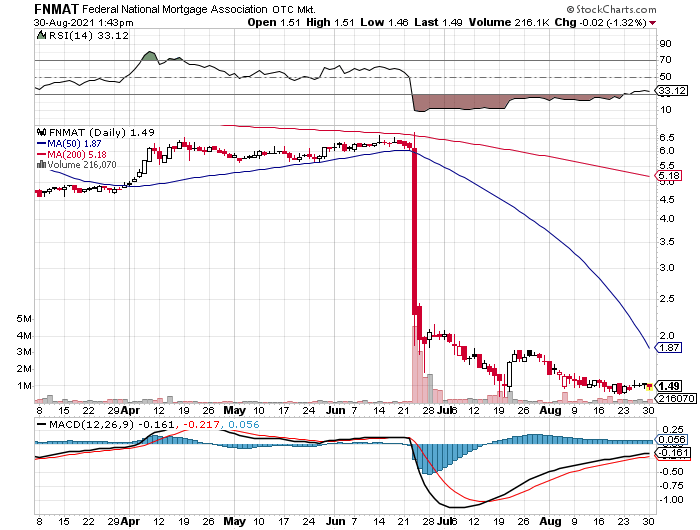Click the red down arrow beside Chg

(x=653, y=23)
